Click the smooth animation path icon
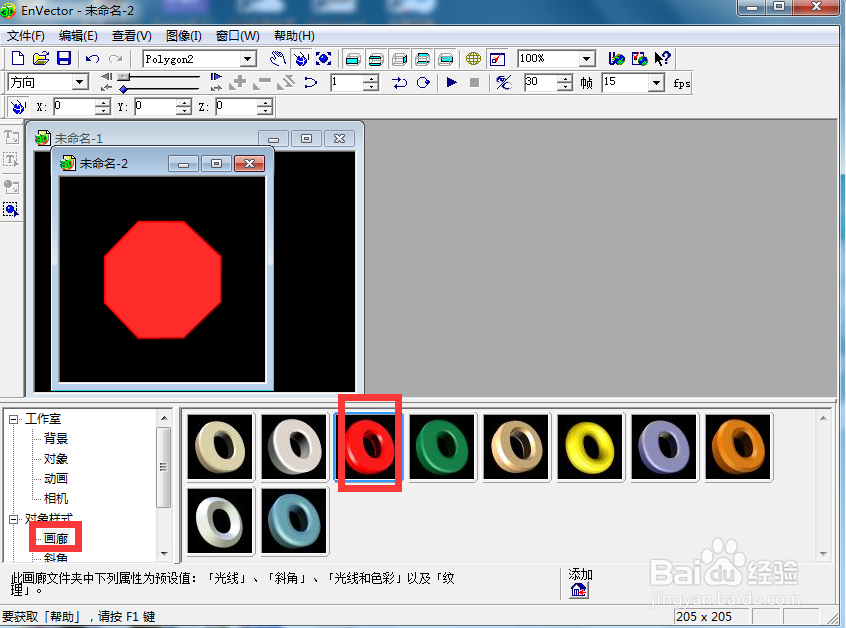The width and height of the screenshot is (846, 628). point(310,83)
